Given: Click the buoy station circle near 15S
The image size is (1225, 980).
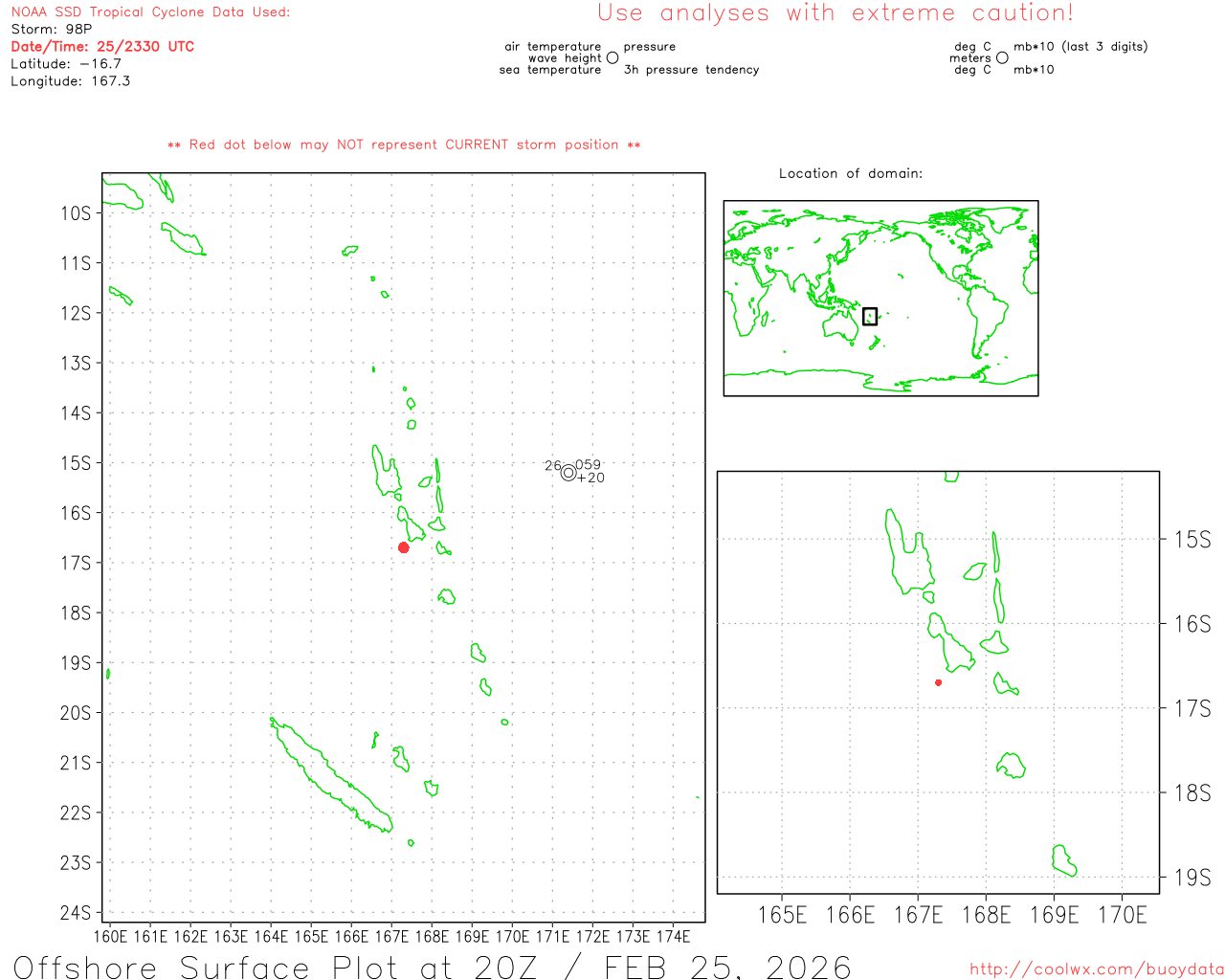Looking at the screenshot, I should coord(568,472).
